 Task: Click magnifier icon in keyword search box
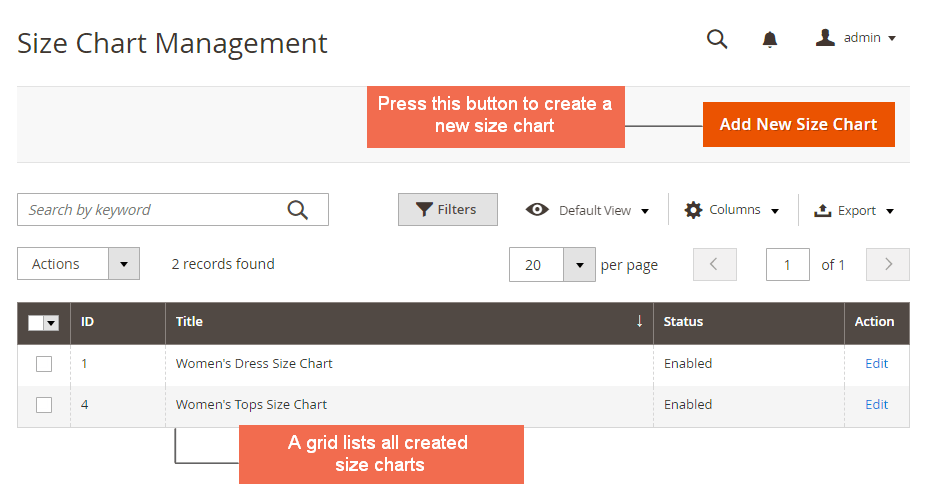[x=298, y=210]
